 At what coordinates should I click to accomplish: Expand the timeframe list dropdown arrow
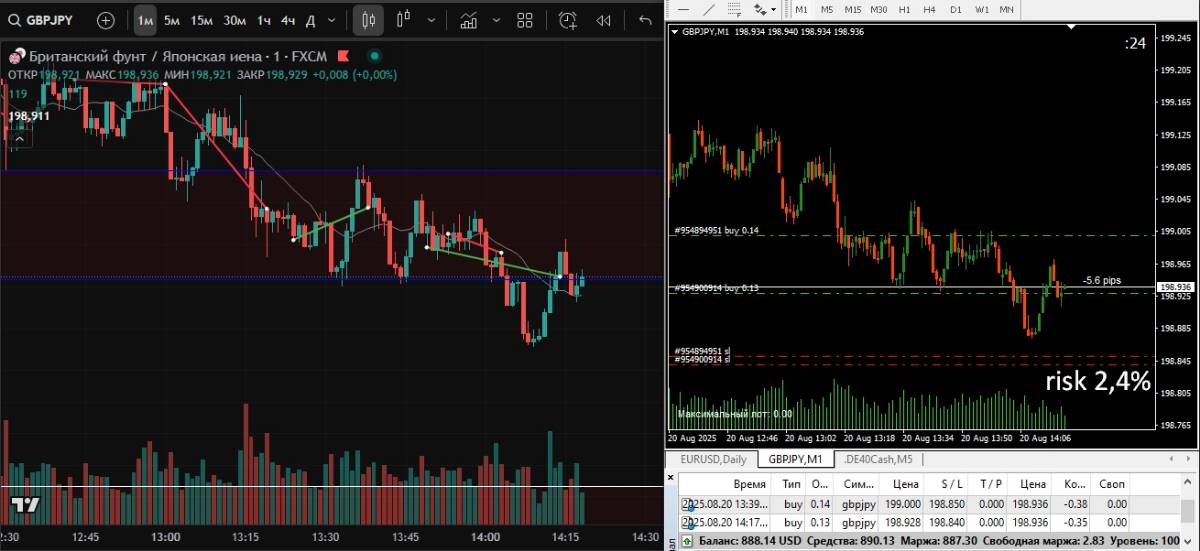click(331, 20)
